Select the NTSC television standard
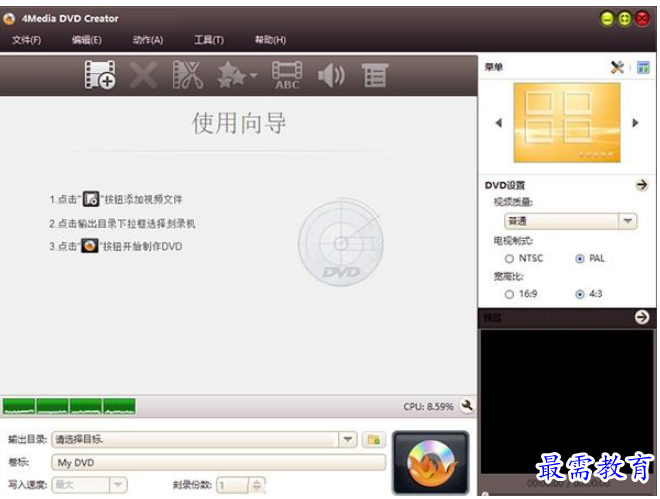 click(x=509, y=258)
